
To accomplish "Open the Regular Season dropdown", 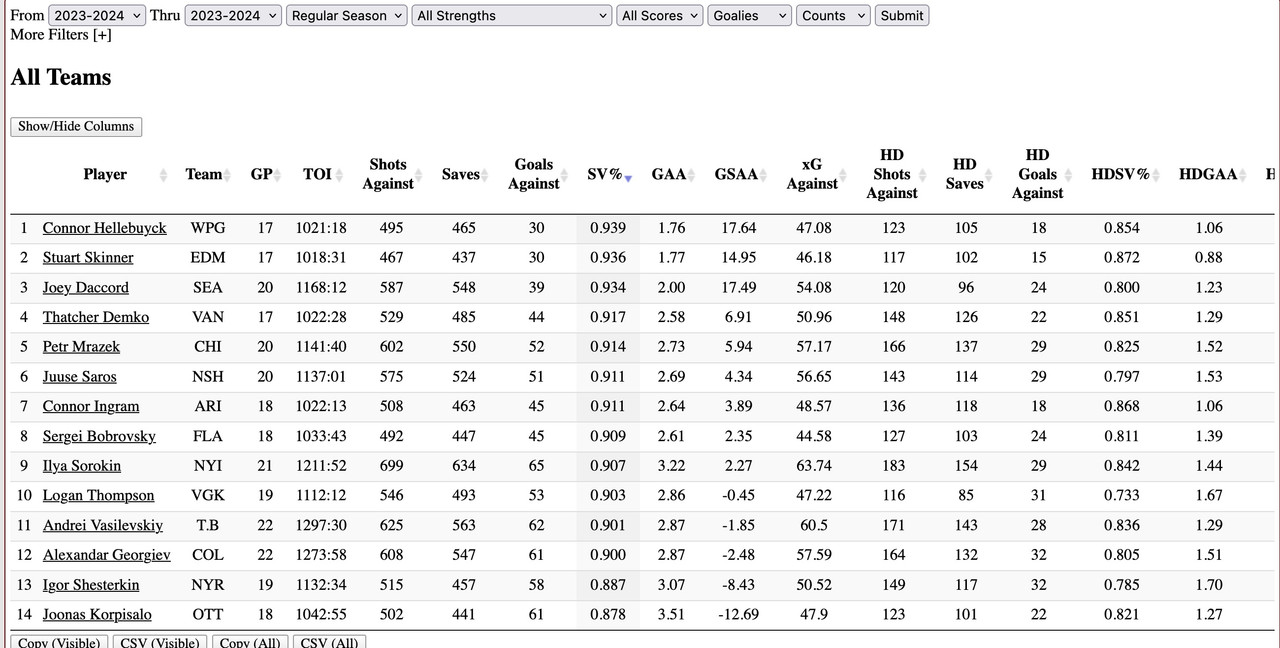I will pos(347,15).
